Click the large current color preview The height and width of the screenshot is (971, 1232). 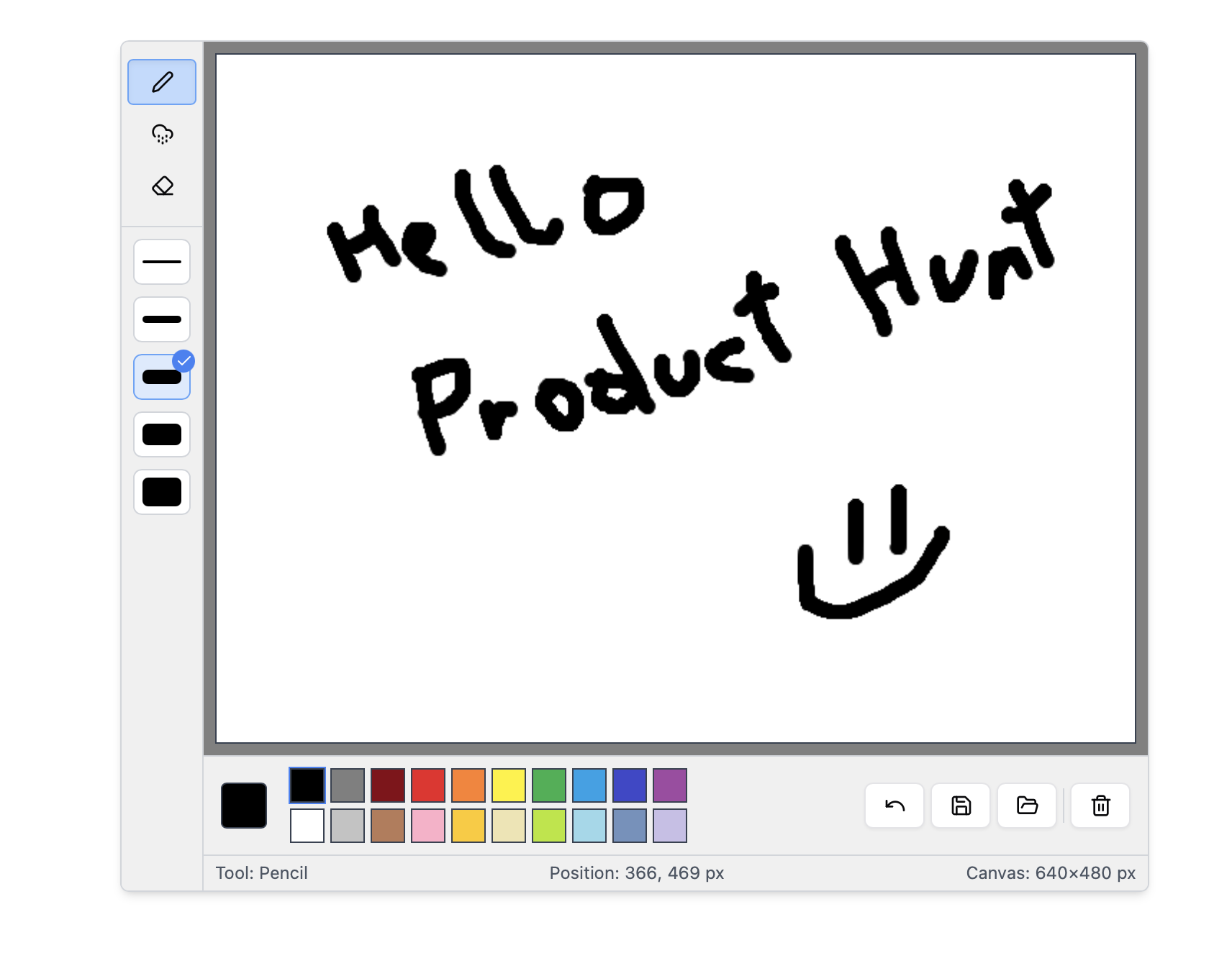tap(243, 806)
